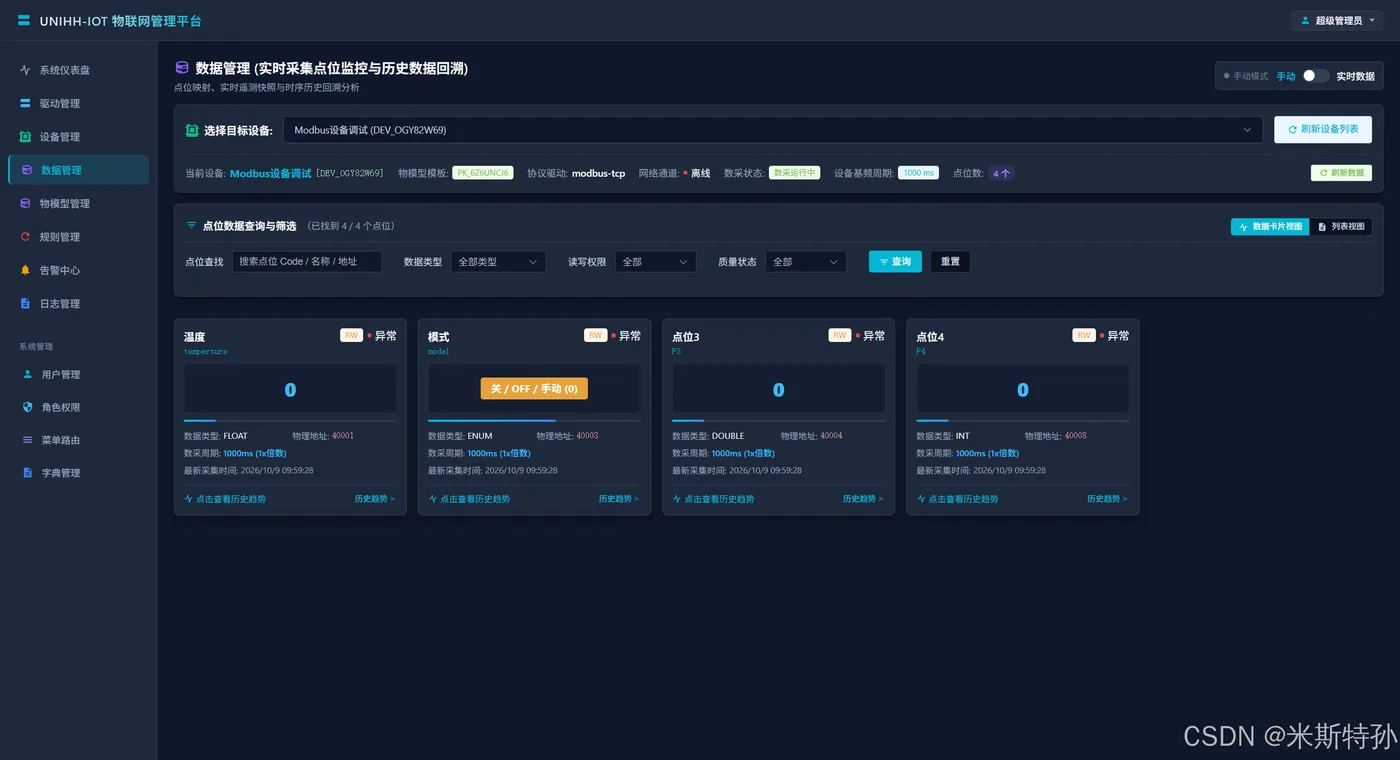The height and width of the screenshot is (760, 1400).
Task: Open the 读写权限 dropdown
Action: pyautogui.click(x=655, y=262)
